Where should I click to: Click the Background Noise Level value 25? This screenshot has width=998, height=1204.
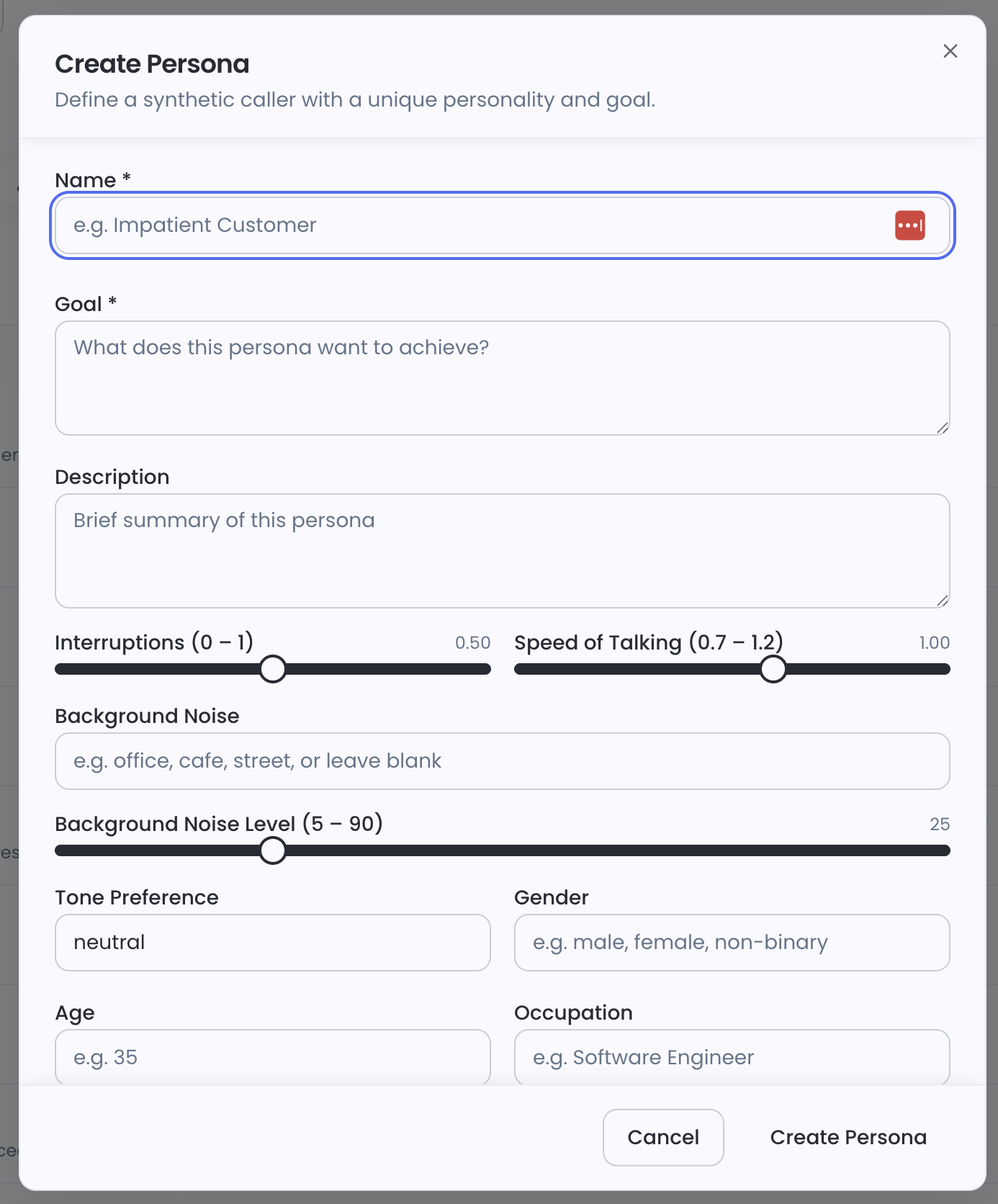pos(940,824)
